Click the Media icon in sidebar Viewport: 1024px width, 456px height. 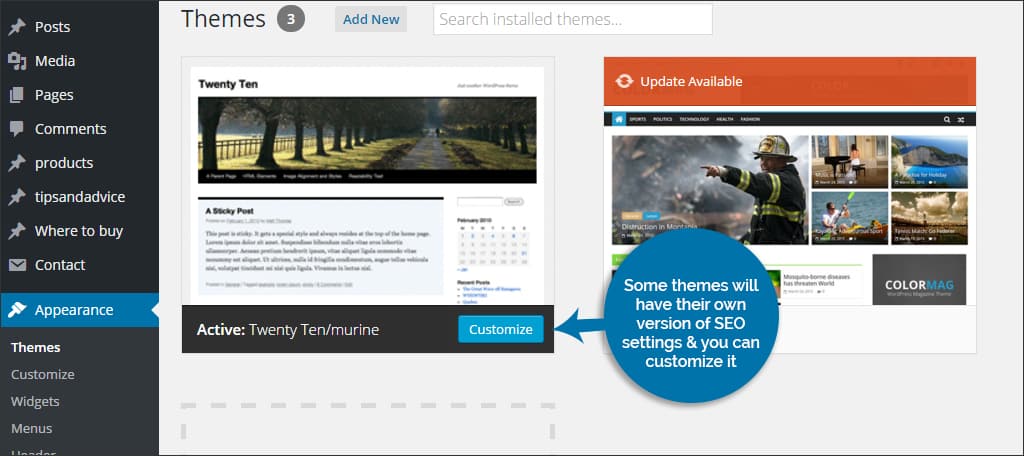17,61
